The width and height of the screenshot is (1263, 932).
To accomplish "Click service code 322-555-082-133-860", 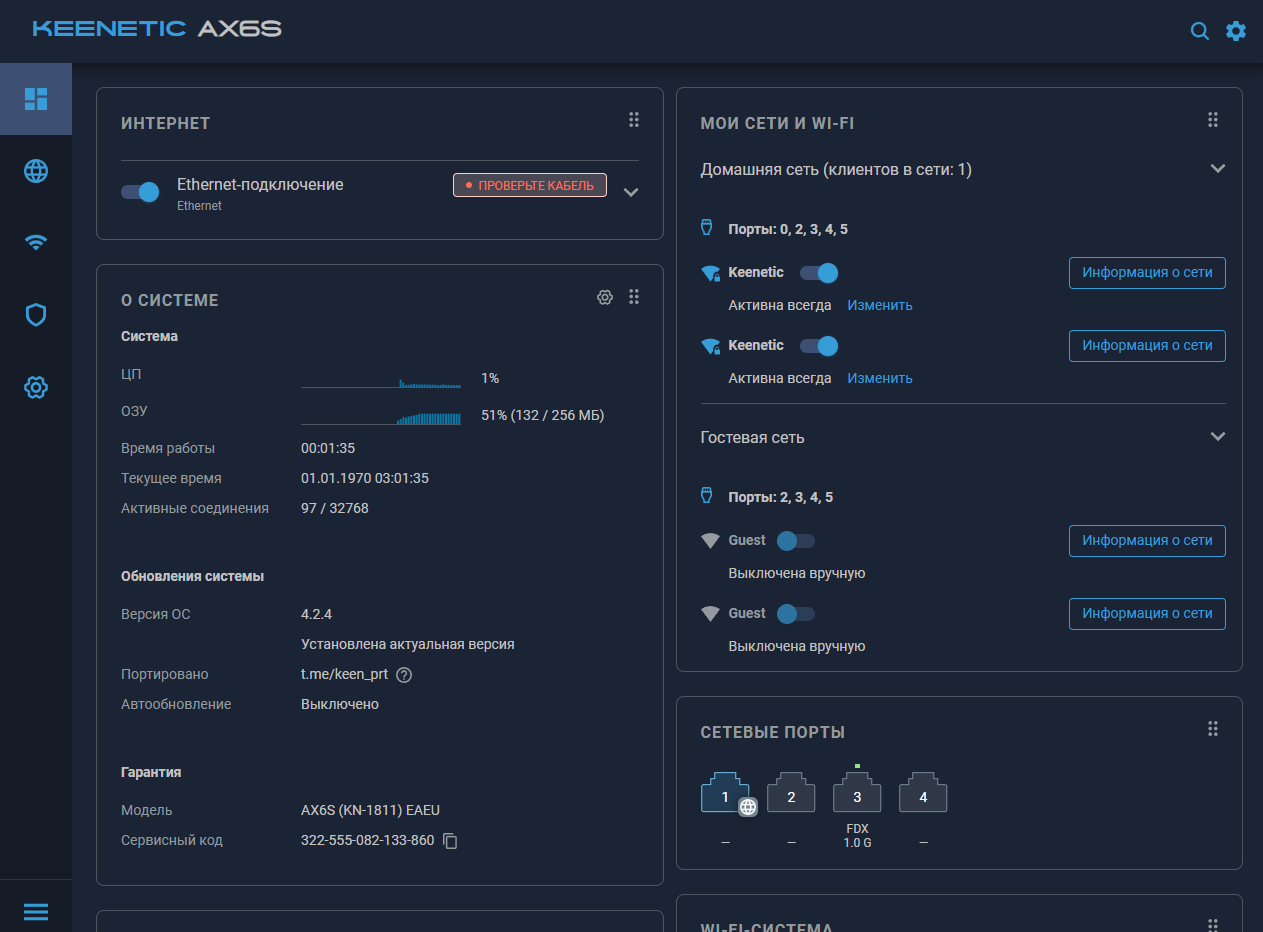I will (368, 841).
